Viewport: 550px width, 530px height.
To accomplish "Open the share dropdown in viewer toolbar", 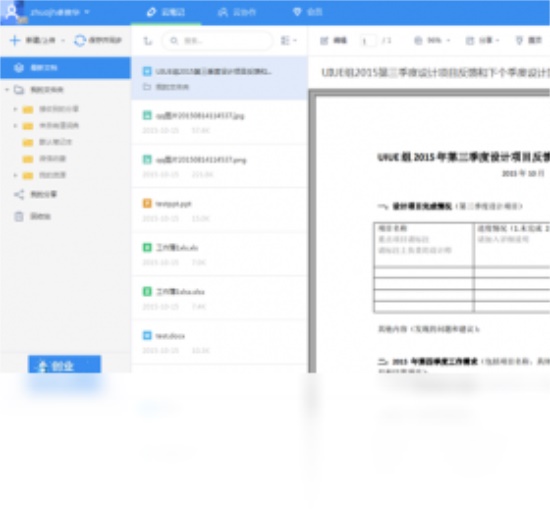I will click(482, 41).
